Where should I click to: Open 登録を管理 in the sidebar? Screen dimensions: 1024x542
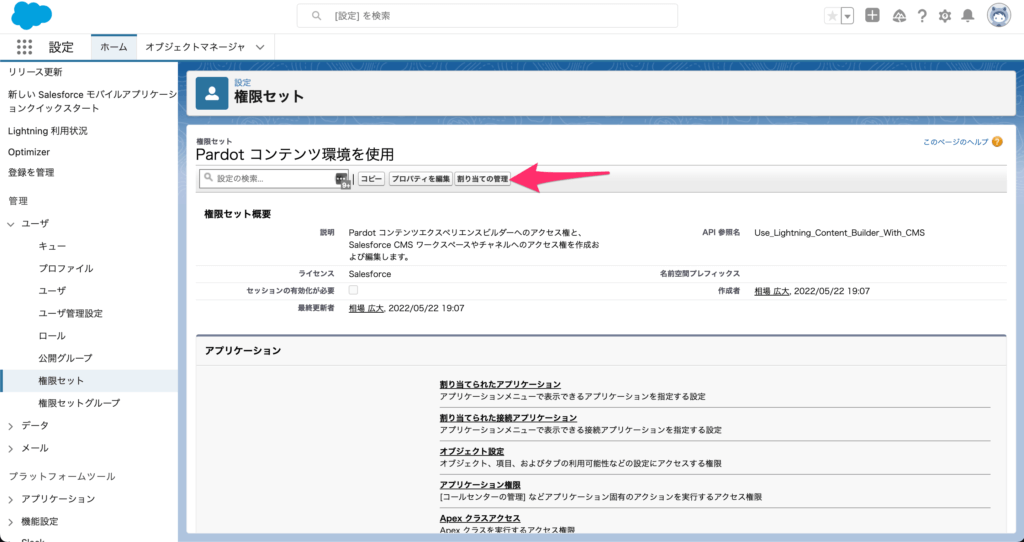[x=31, y=172]
